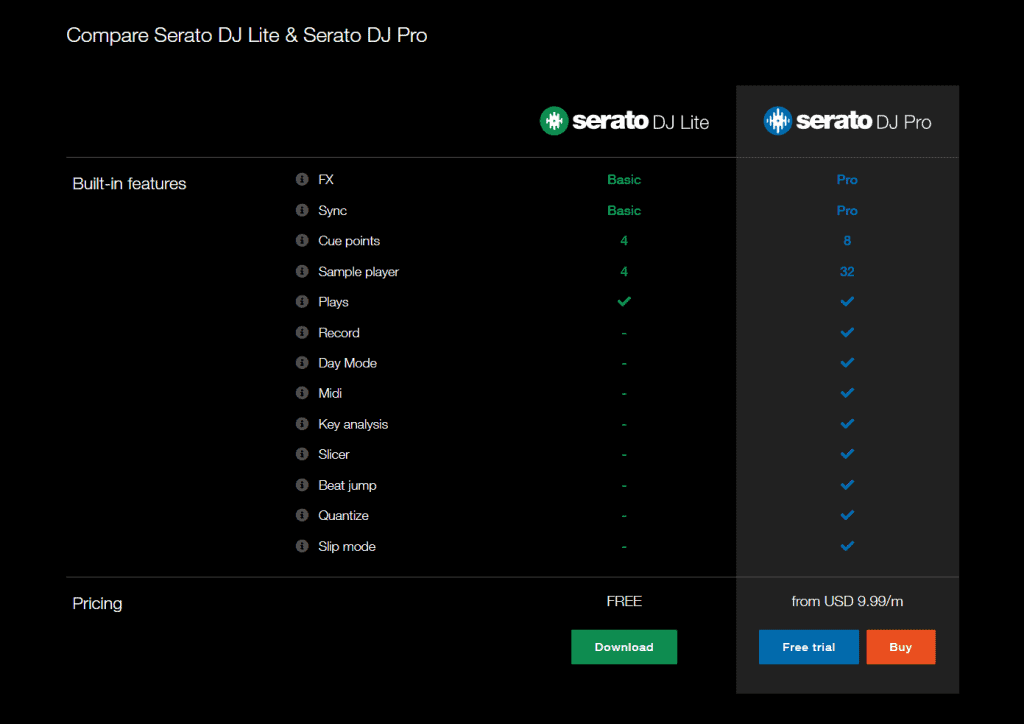Click the info icon beside Sync

pos(302,210)
